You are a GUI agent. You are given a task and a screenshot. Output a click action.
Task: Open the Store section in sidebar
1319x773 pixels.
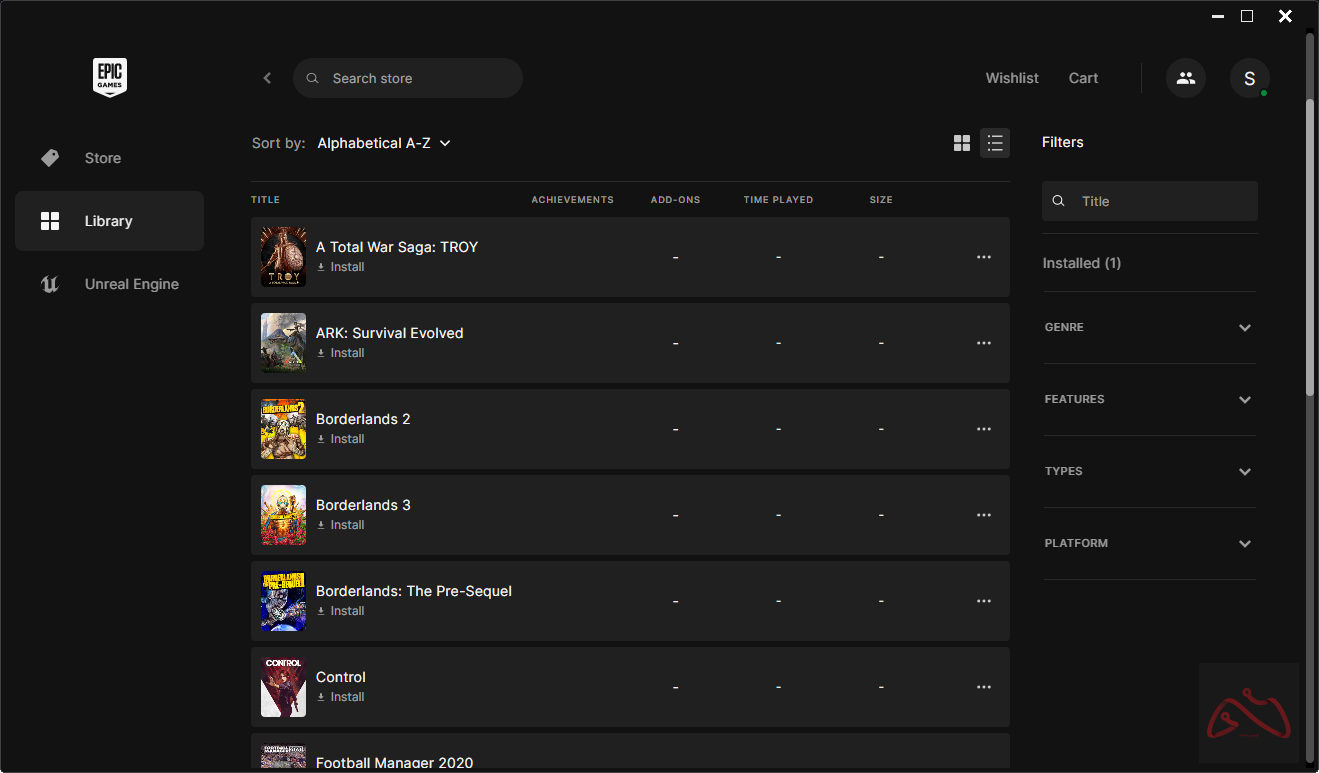pos(103,158)
